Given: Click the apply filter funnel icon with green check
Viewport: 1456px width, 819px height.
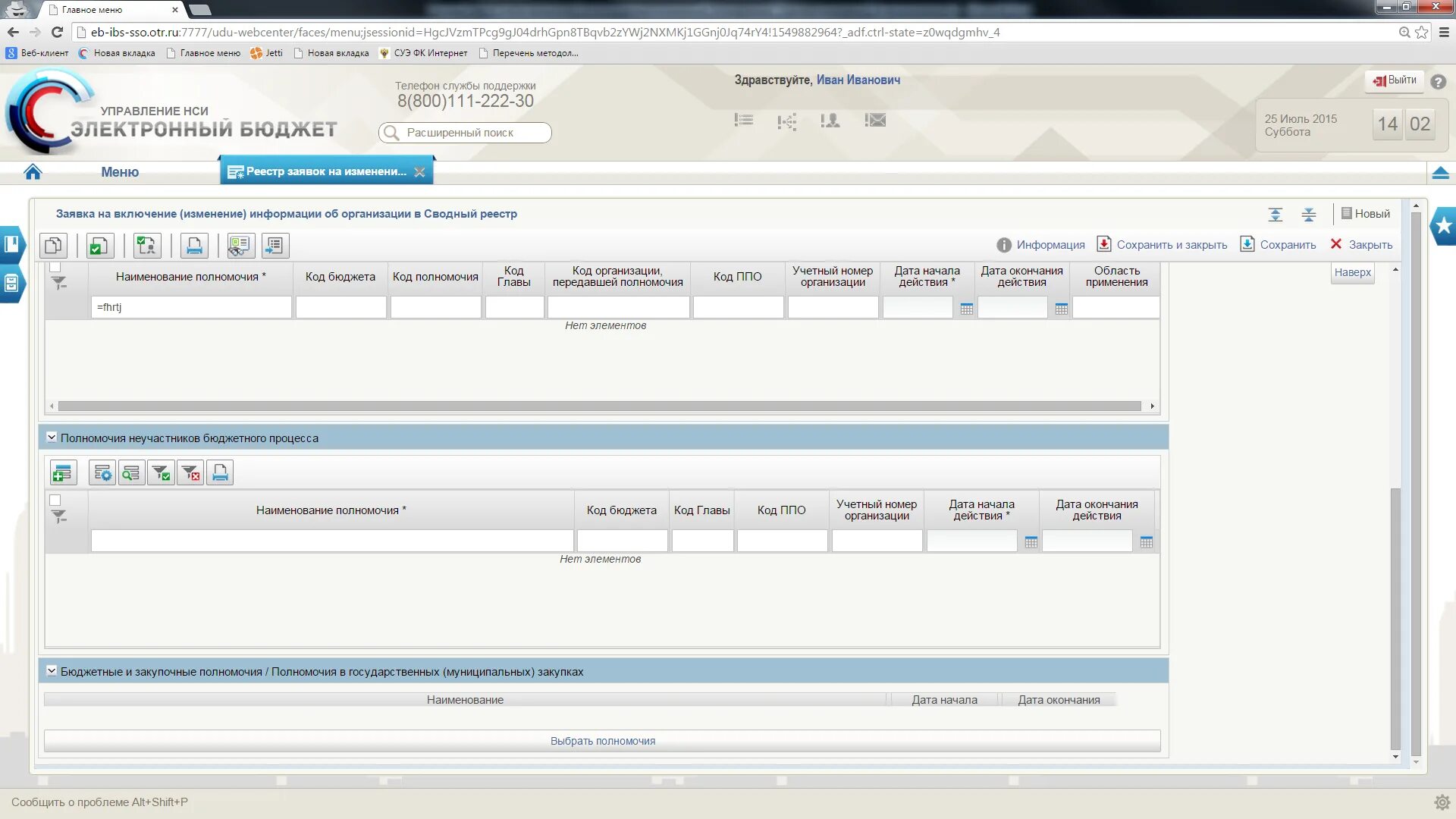Looking at the screenshot, I should (x=161, y=473).
